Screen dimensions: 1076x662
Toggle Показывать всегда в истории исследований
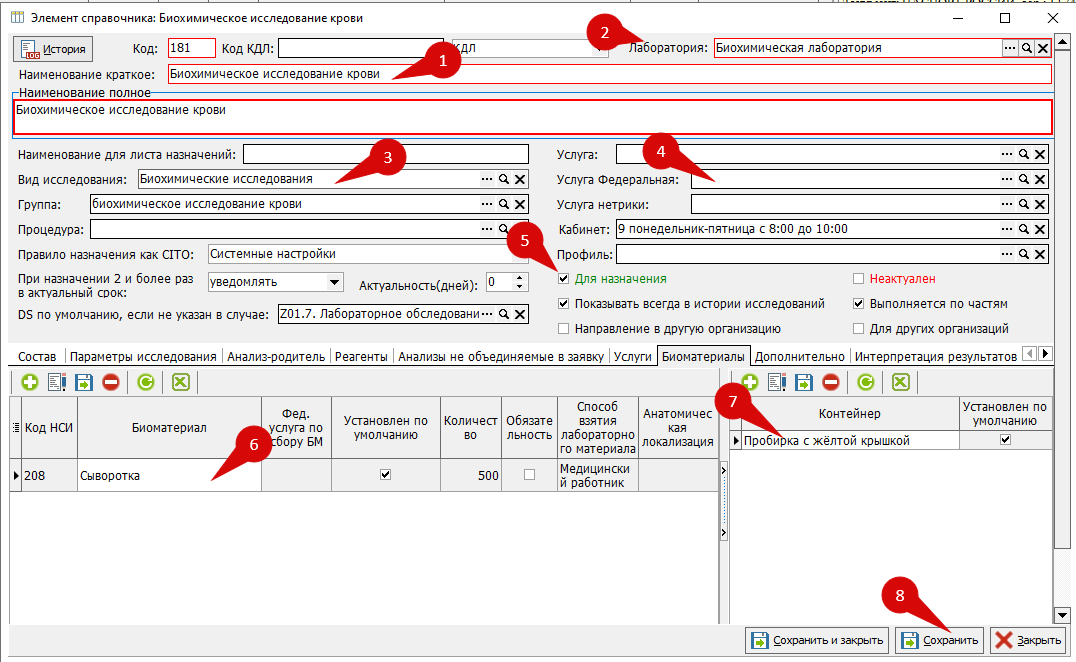click(563, 303)
